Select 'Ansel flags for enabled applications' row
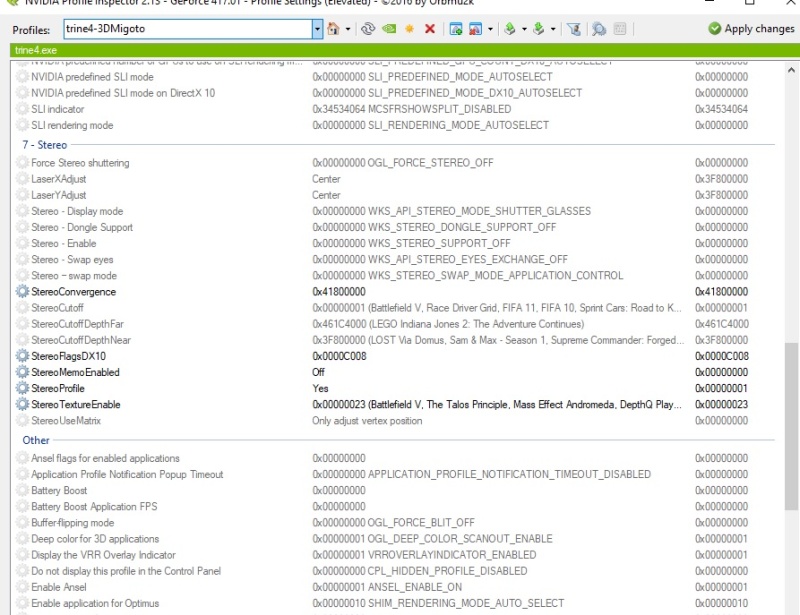The width and height of the screenshot is (800, 615). pos(392,458)
